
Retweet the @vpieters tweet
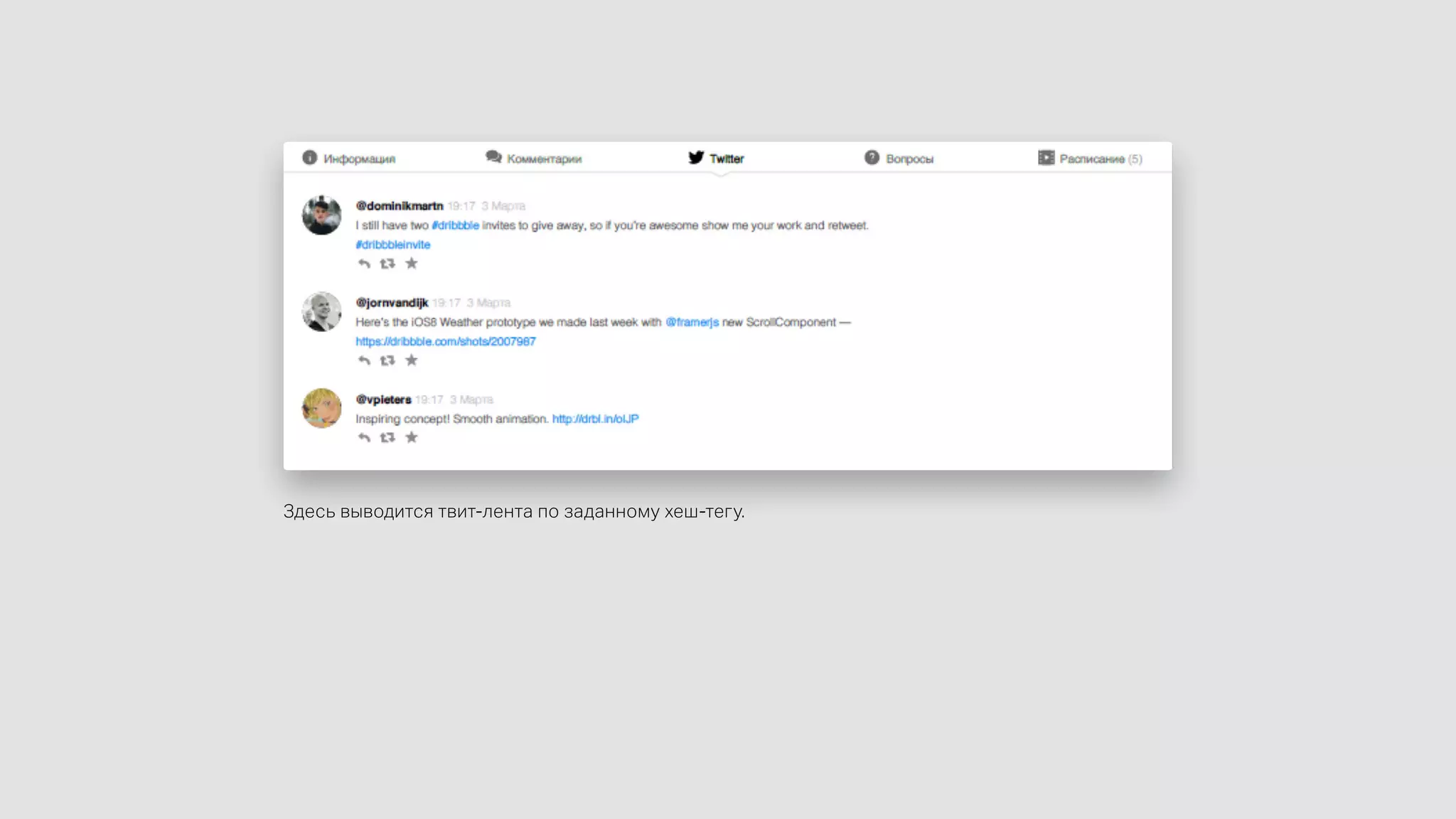pyautogui.click(x=387, y=437)
